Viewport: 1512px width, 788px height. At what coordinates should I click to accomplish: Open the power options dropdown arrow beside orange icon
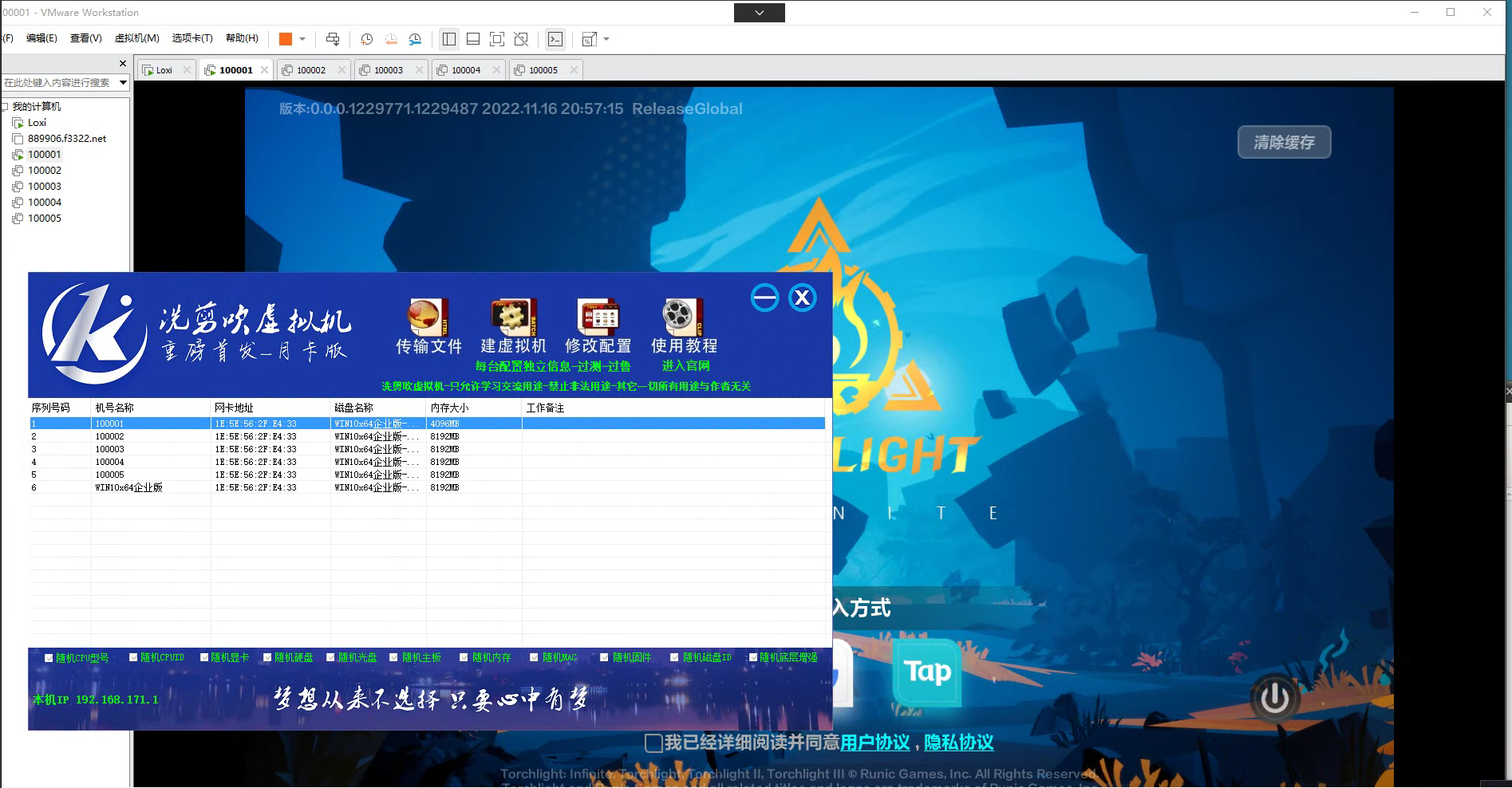pyautogui.click(x=302, y=39)
